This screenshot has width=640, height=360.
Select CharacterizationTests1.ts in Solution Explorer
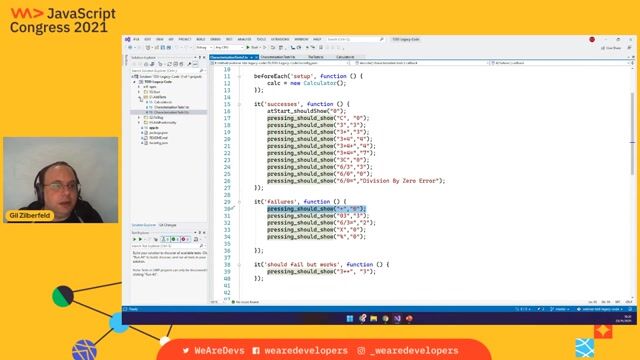point(171,107)
